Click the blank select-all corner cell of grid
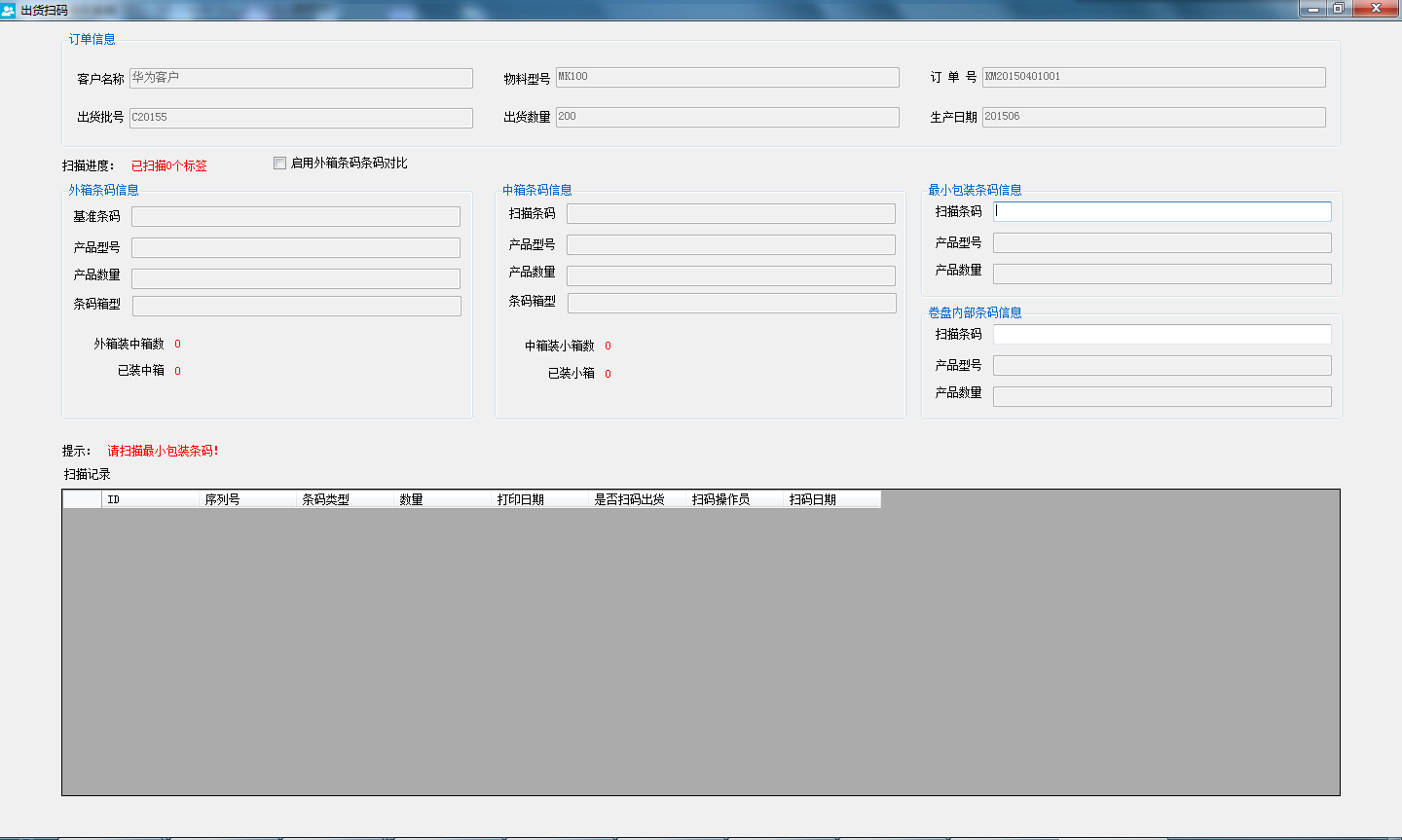1402x840 pixels. [x=82, y=499]
